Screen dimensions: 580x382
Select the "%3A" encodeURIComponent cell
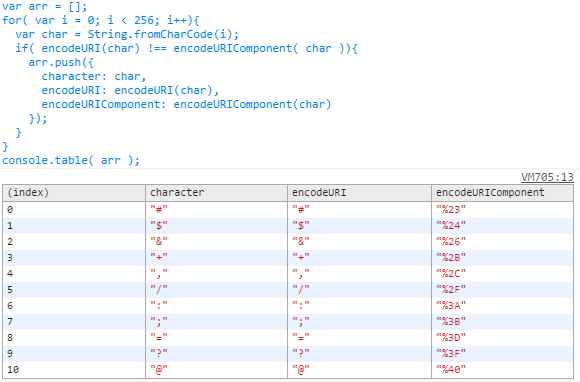(502, 305)
